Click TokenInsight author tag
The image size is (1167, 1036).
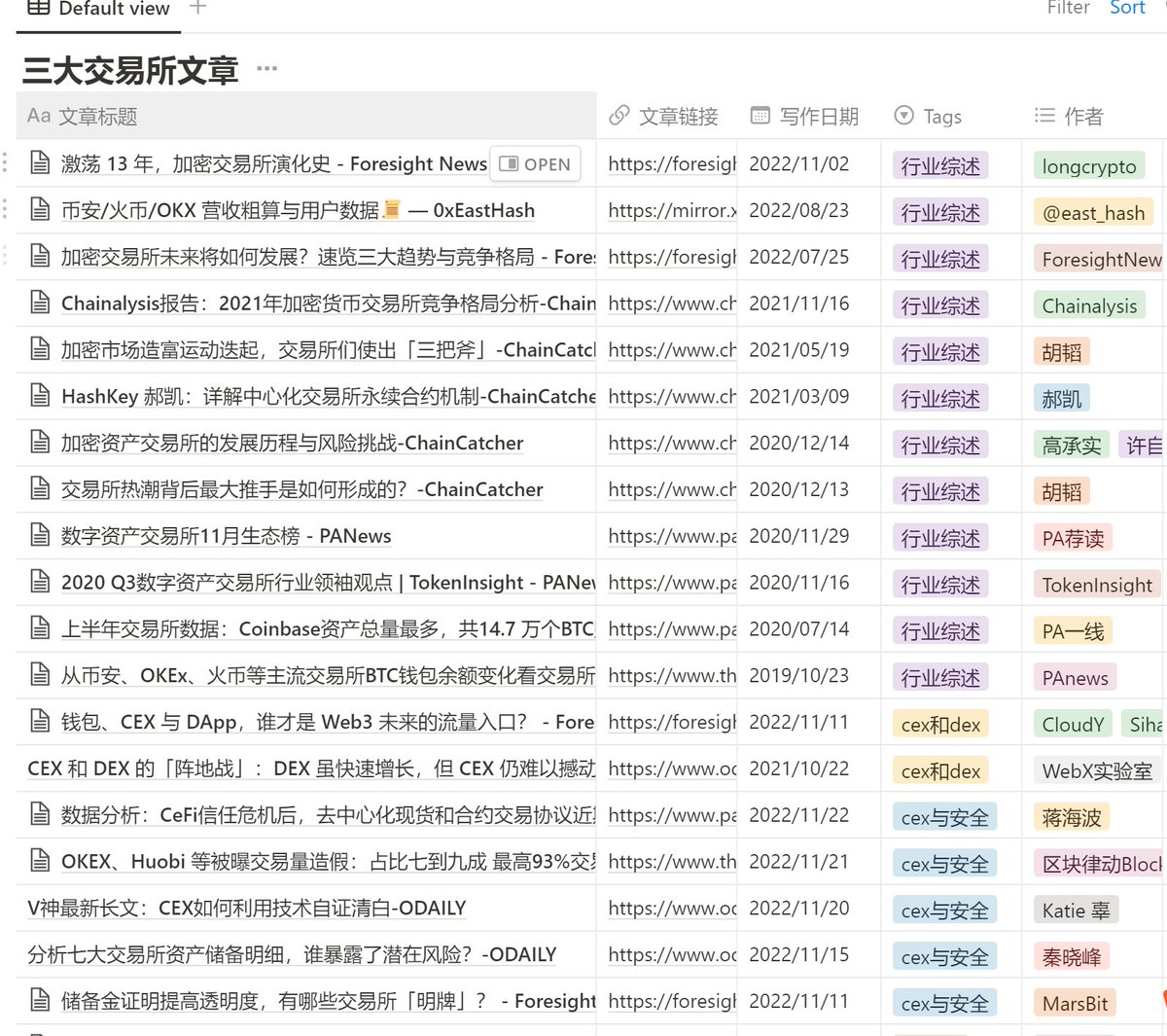coord(1097,585)
